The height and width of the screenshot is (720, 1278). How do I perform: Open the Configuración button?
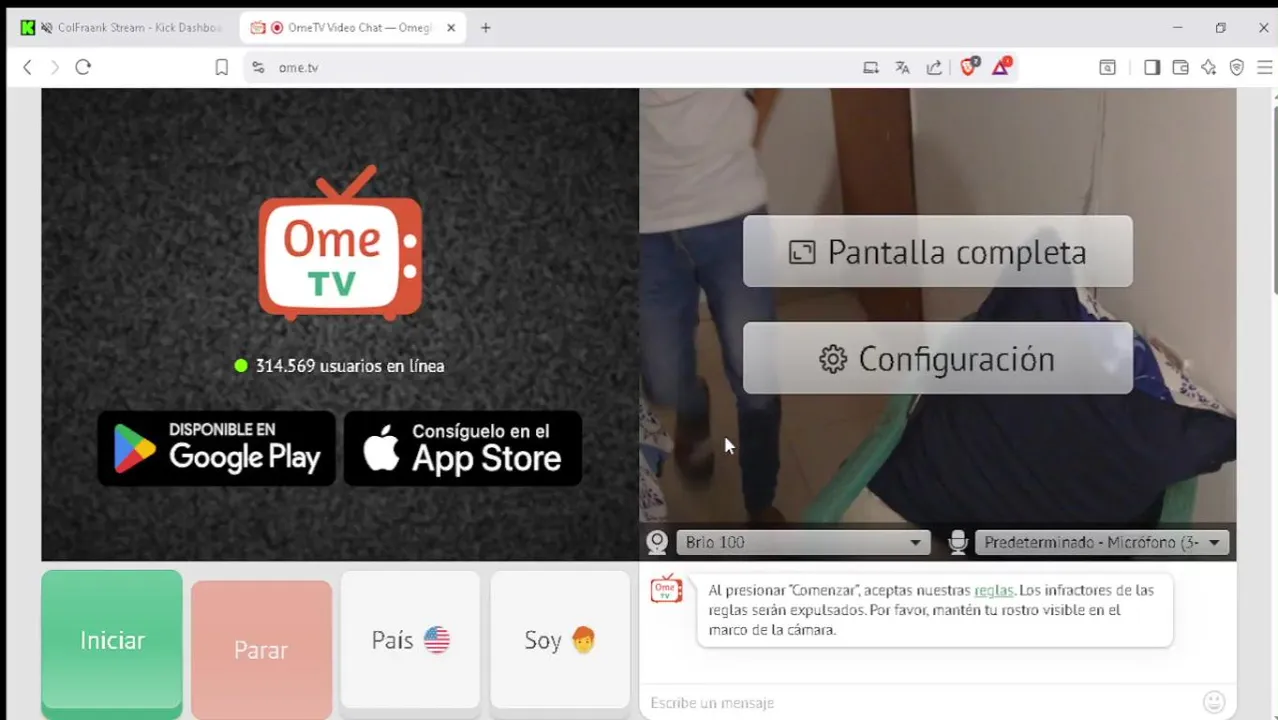938,359
